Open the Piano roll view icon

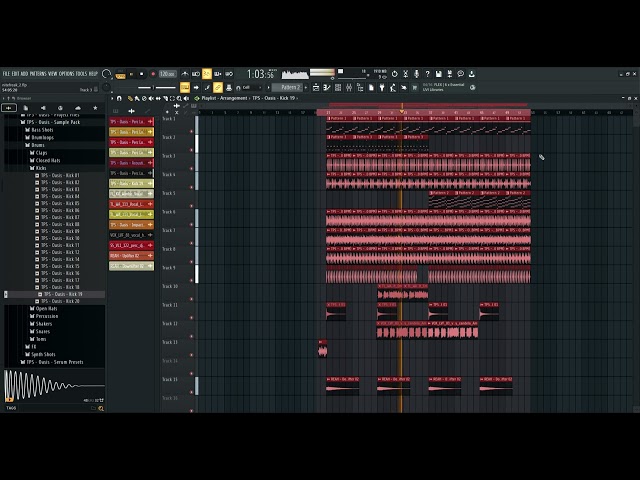[x=327, y=87]
